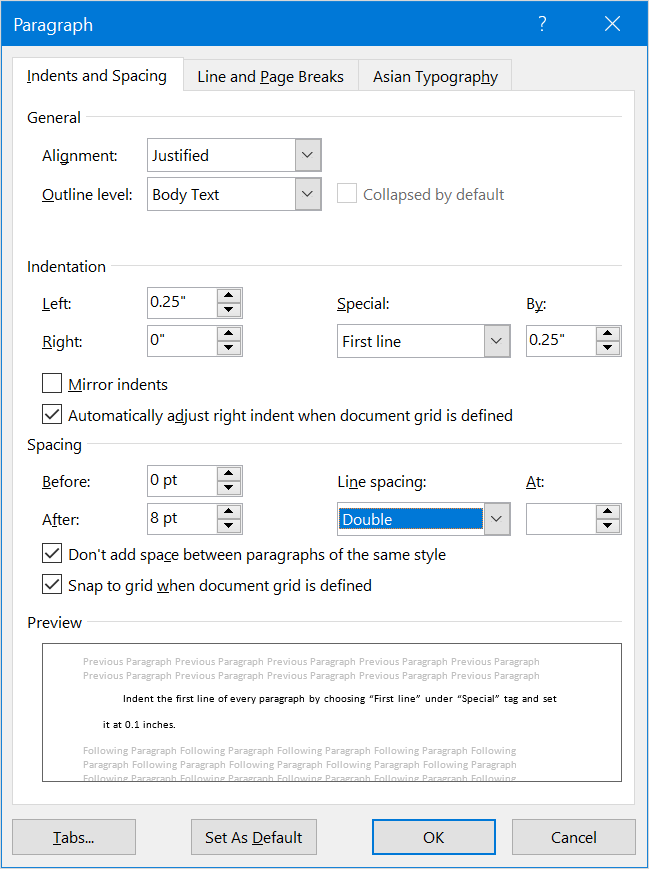This screenshot has height=869, width=649.
Task: Click the Set As Default button
Action: click(254, 837)
